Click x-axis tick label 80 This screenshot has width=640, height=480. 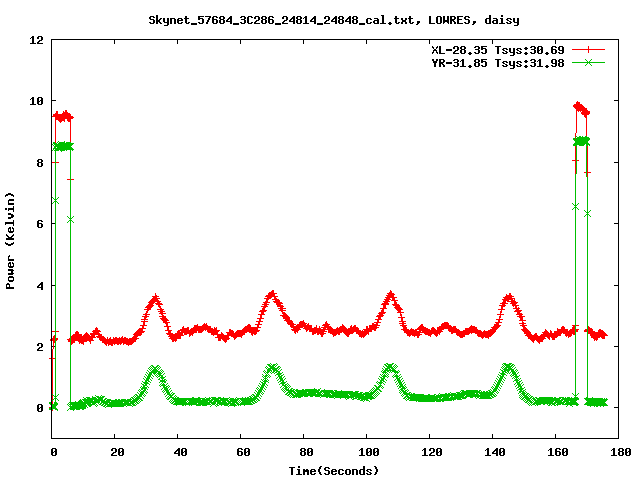306,452
